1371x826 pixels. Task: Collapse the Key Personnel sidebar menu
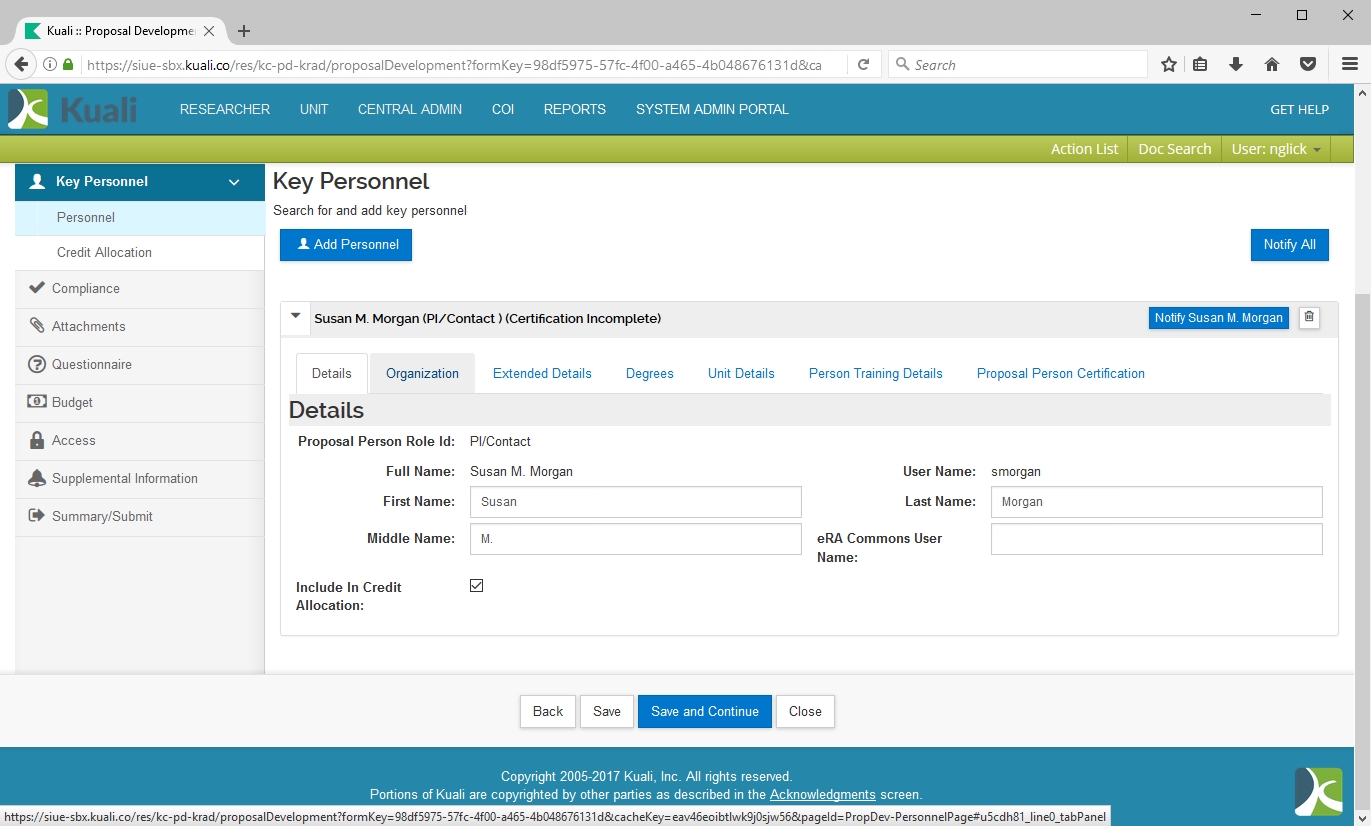pos(234,182)
